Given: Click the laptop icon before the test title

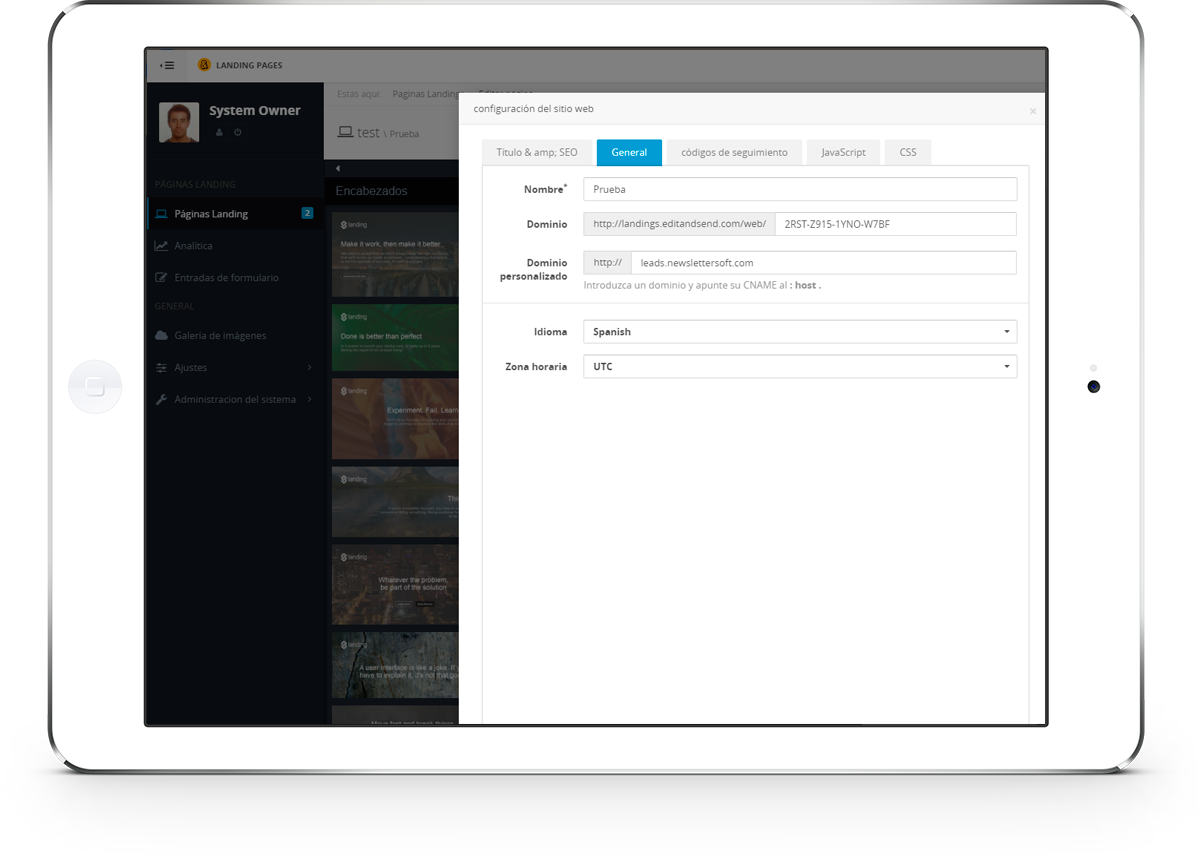Looking at the screenshot, I should (x=345, y=132).
